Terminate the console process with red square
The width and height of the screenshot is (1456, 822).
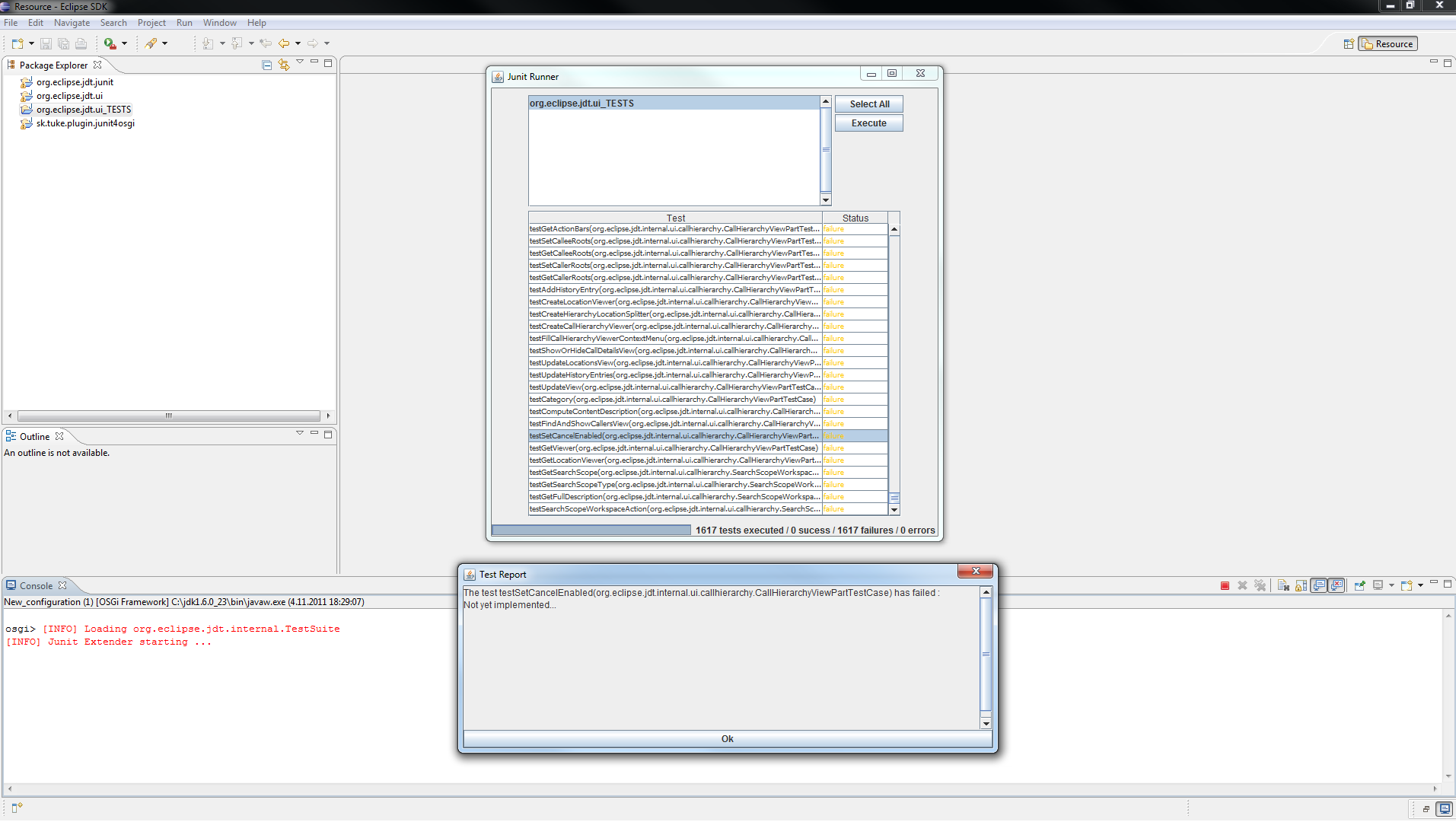[1225, 585]
